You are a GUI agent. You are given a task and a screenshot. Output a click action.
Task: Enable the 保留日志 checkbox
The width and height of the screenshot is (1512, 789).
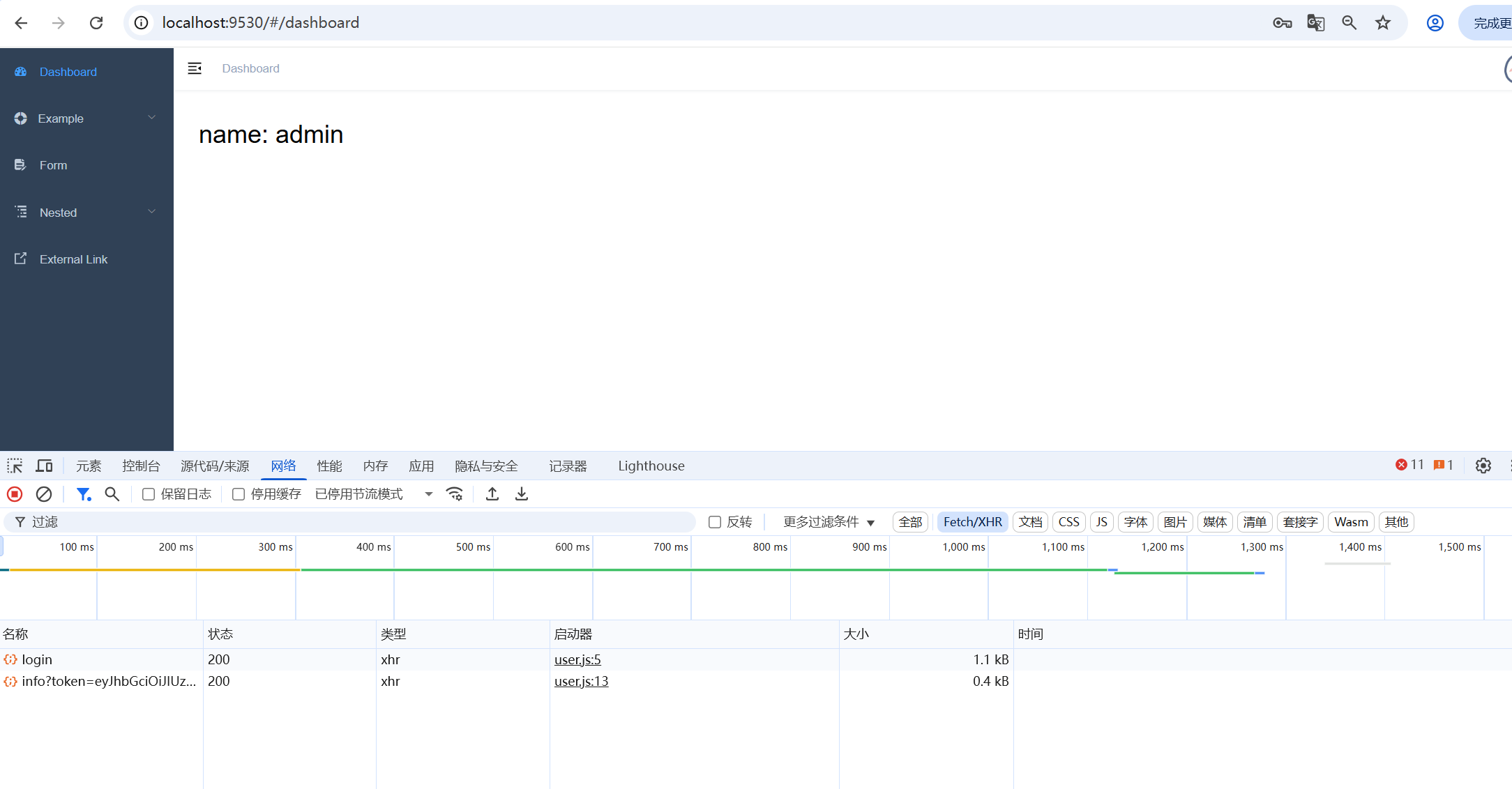(149, 494)
